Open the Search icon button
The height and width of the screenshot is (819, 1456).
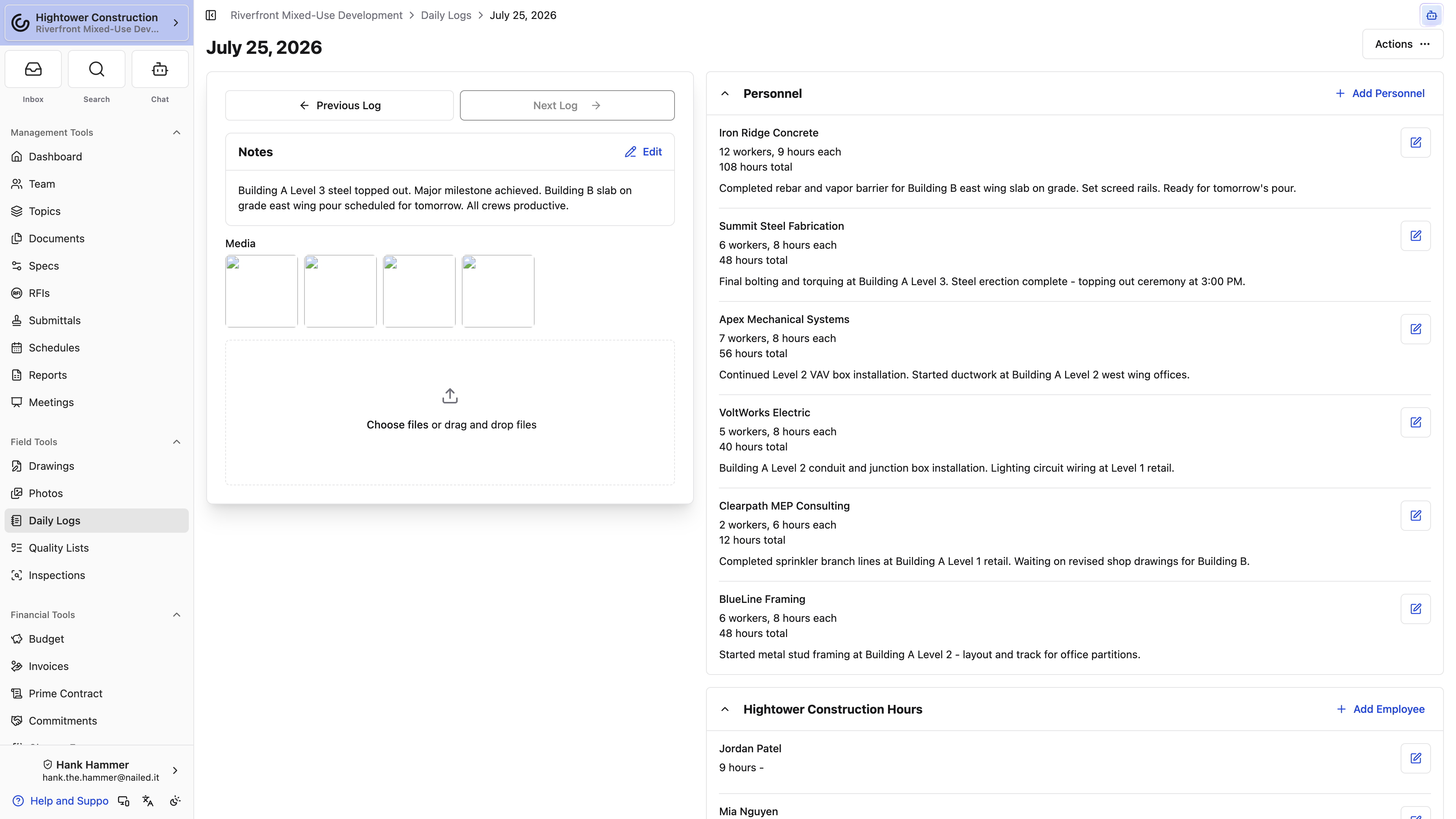click(x=97, y=69)
